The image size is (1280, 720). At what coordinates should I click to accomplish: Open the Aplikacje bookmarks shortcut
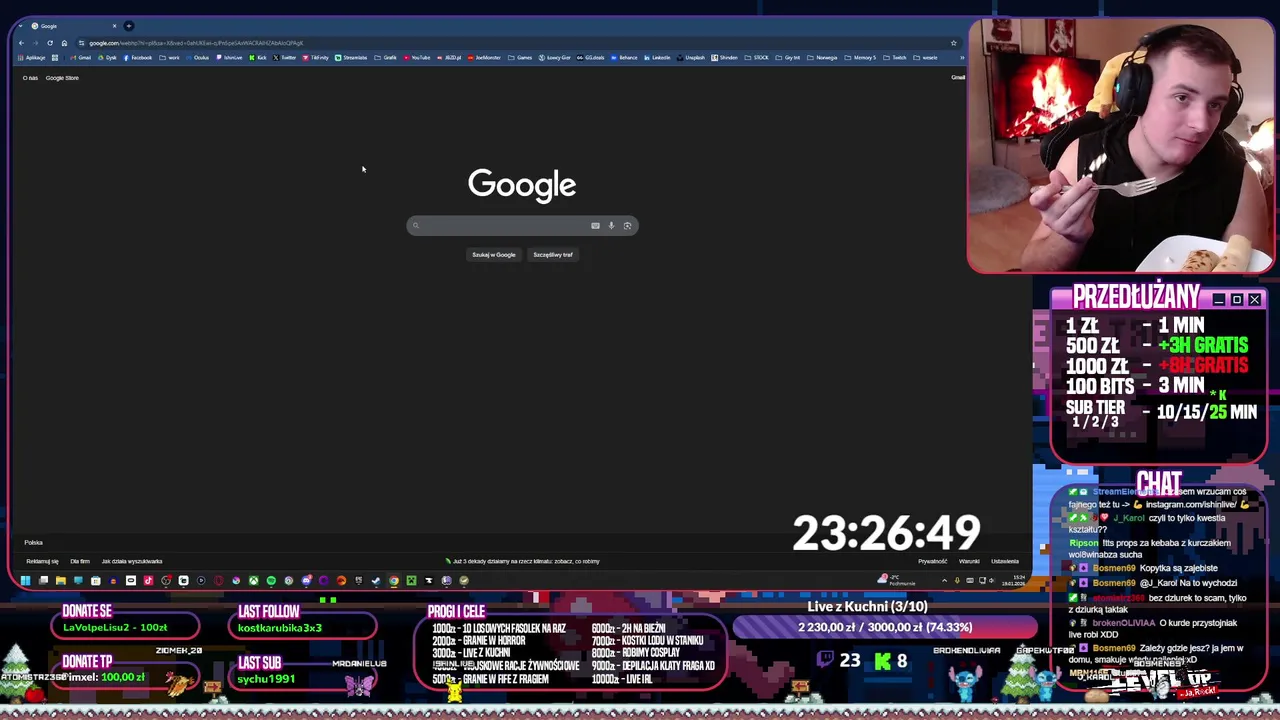32,57
